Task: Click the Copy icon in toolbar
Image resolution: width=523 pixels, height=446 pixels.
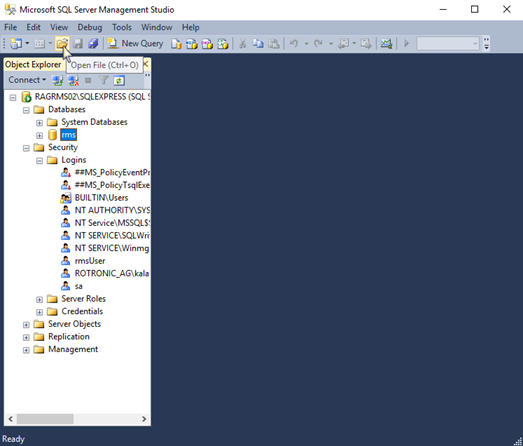Action: click(258, 44)
